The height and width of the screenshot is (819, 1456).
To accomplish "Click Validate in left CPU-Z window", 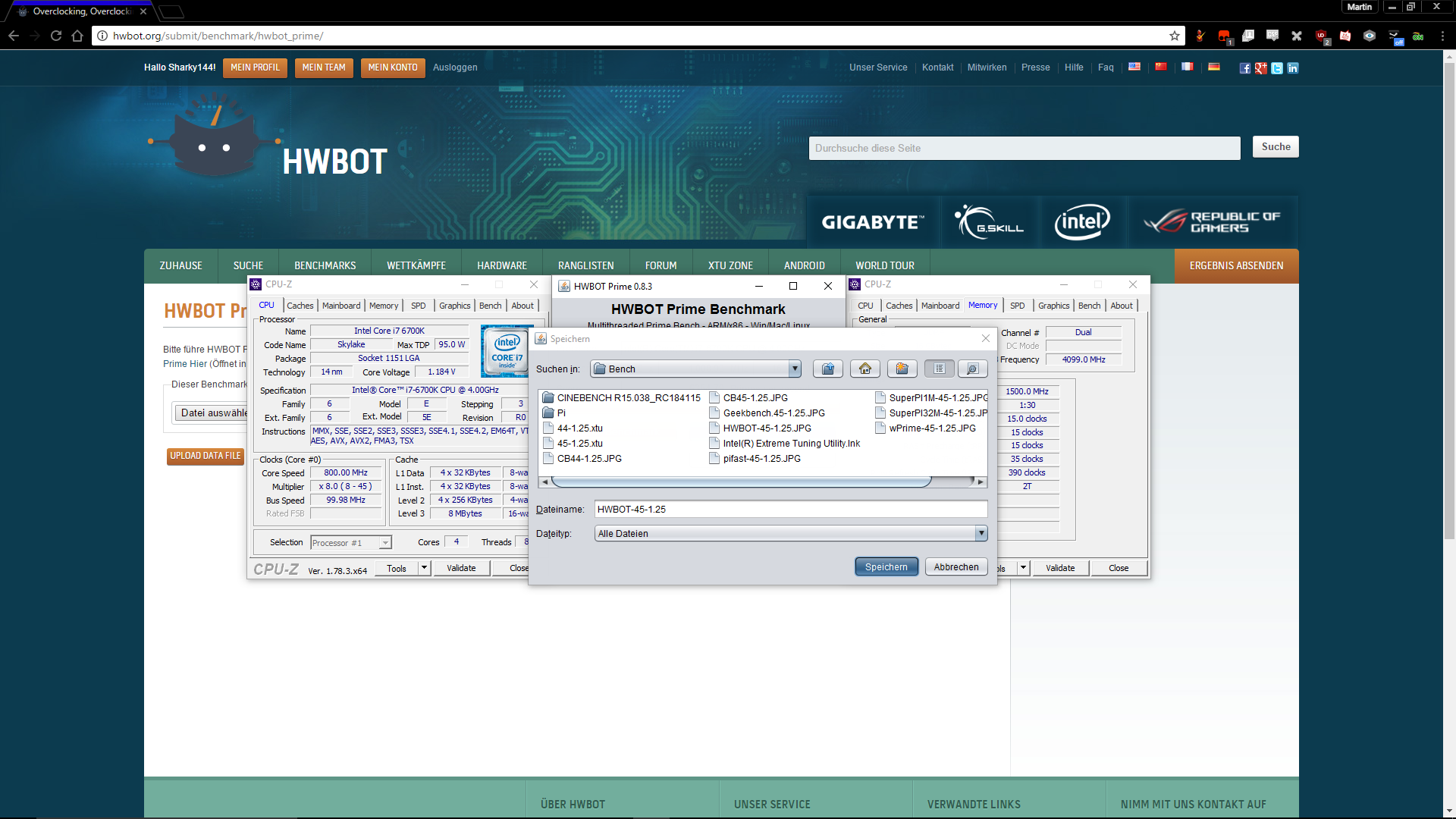I will coord(461,568).
